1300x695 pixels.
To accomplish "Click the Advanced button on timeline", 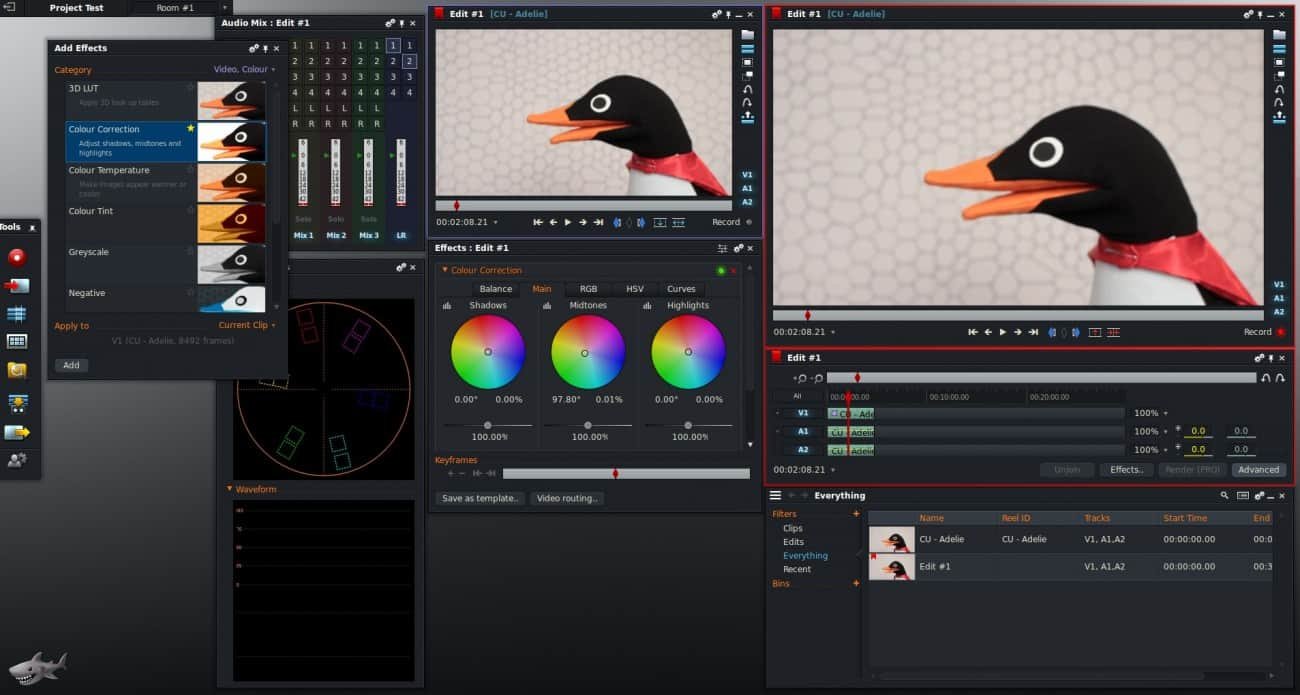I will point(1258,470).
